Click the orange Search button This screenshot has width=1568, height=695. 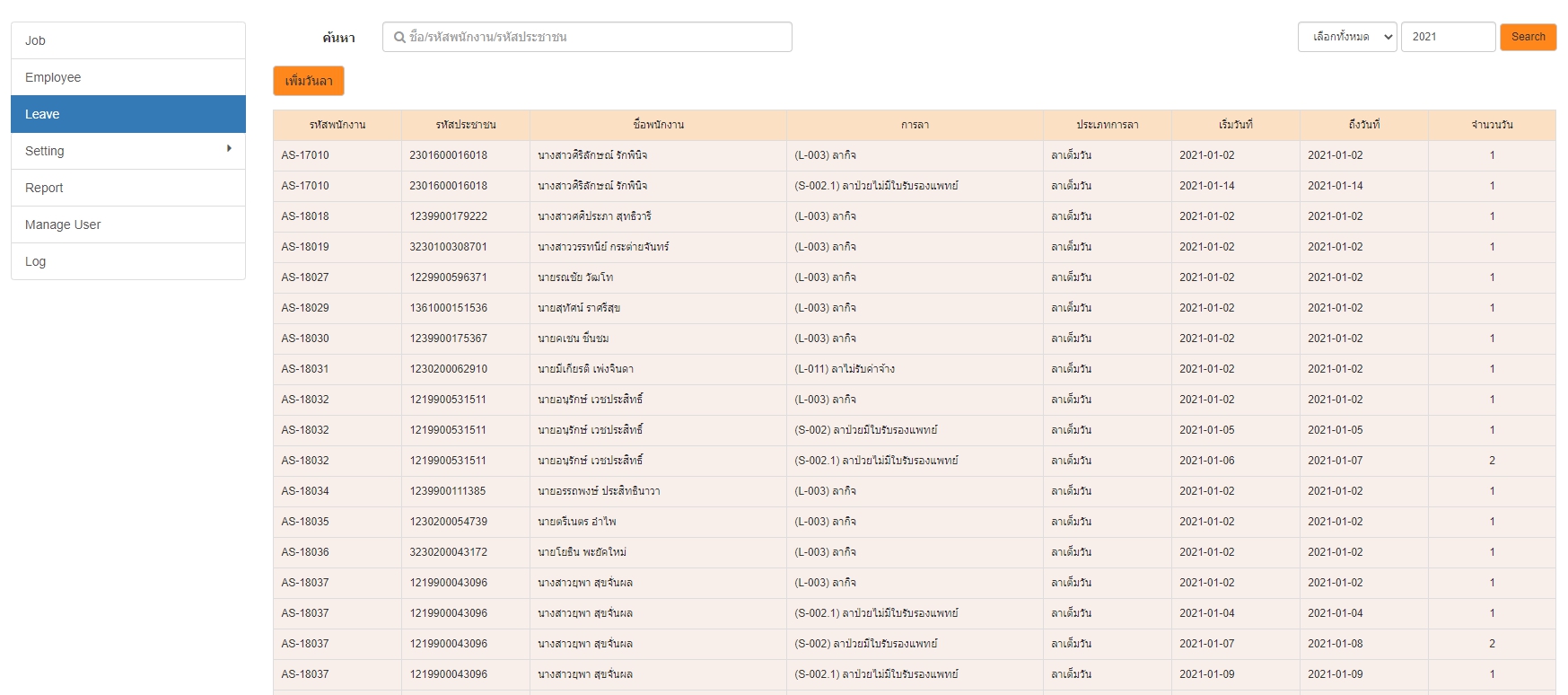pos(1528,37)
